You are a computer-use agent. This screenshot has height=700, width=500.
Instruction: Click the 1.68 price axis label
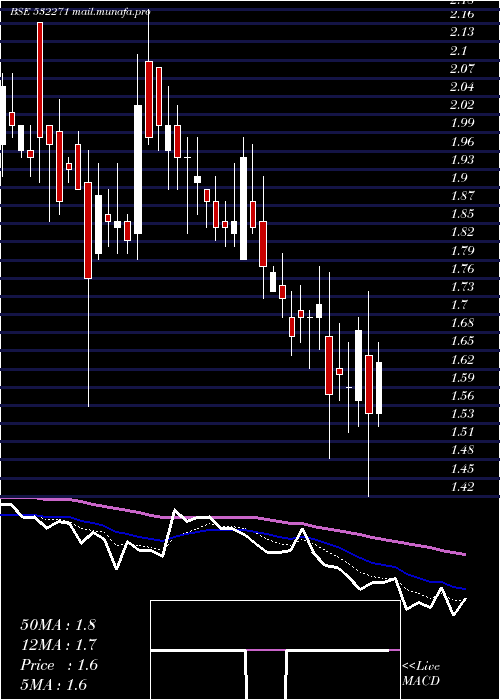[x=462, y=323]
